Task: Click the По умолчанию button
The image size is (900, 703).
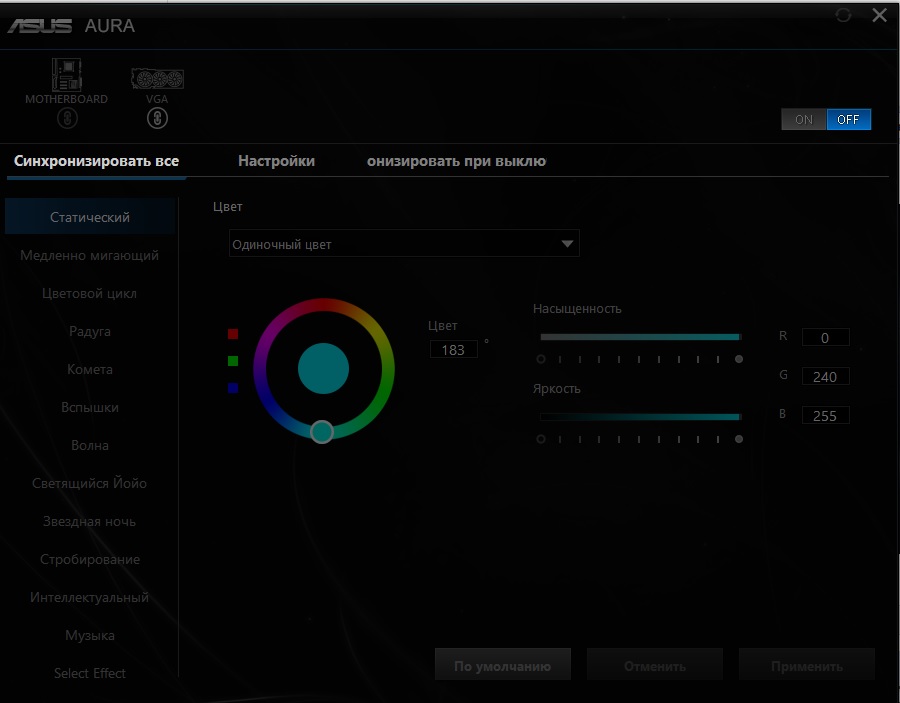Action: pyautogui.click(x=503, y=665)
